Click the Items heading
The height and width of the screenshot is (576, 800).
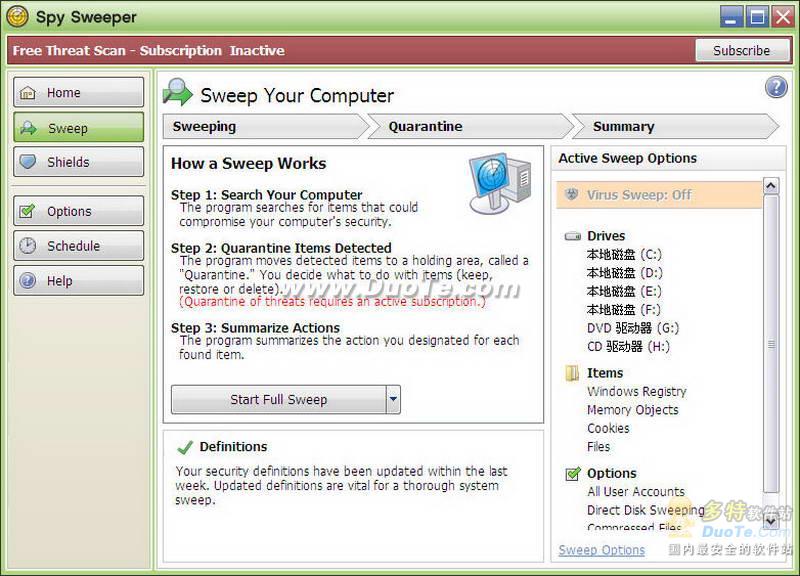(605, 373)
